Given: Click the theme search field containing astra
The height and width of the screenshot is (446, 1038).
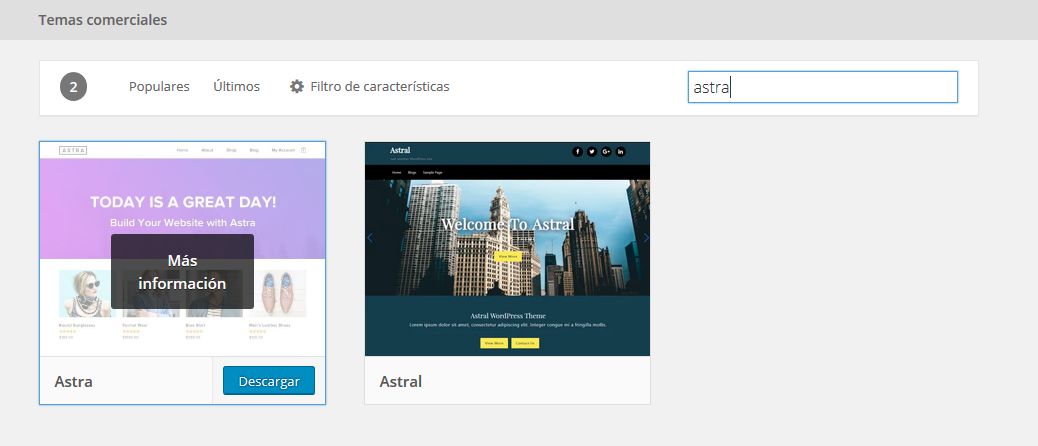Looking at the screenshot, I should tap(823, 87).
